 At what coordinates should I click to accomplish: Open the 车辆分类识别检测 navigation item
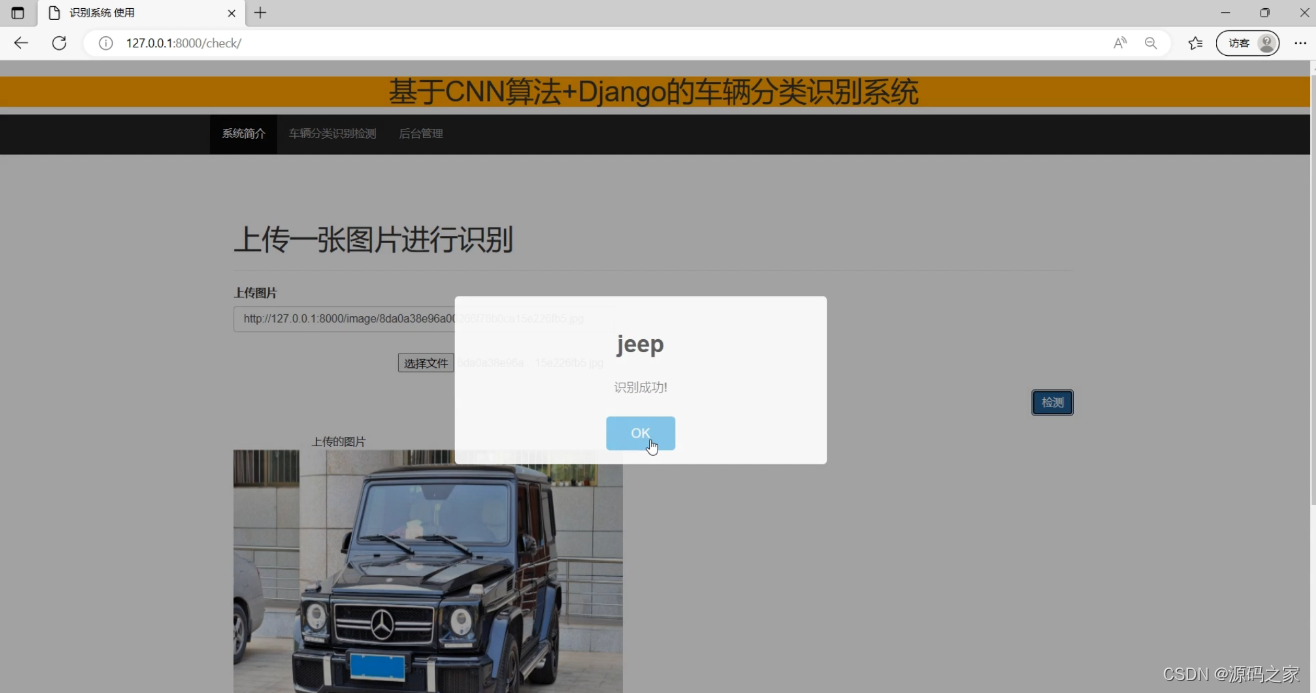point(332,134)
